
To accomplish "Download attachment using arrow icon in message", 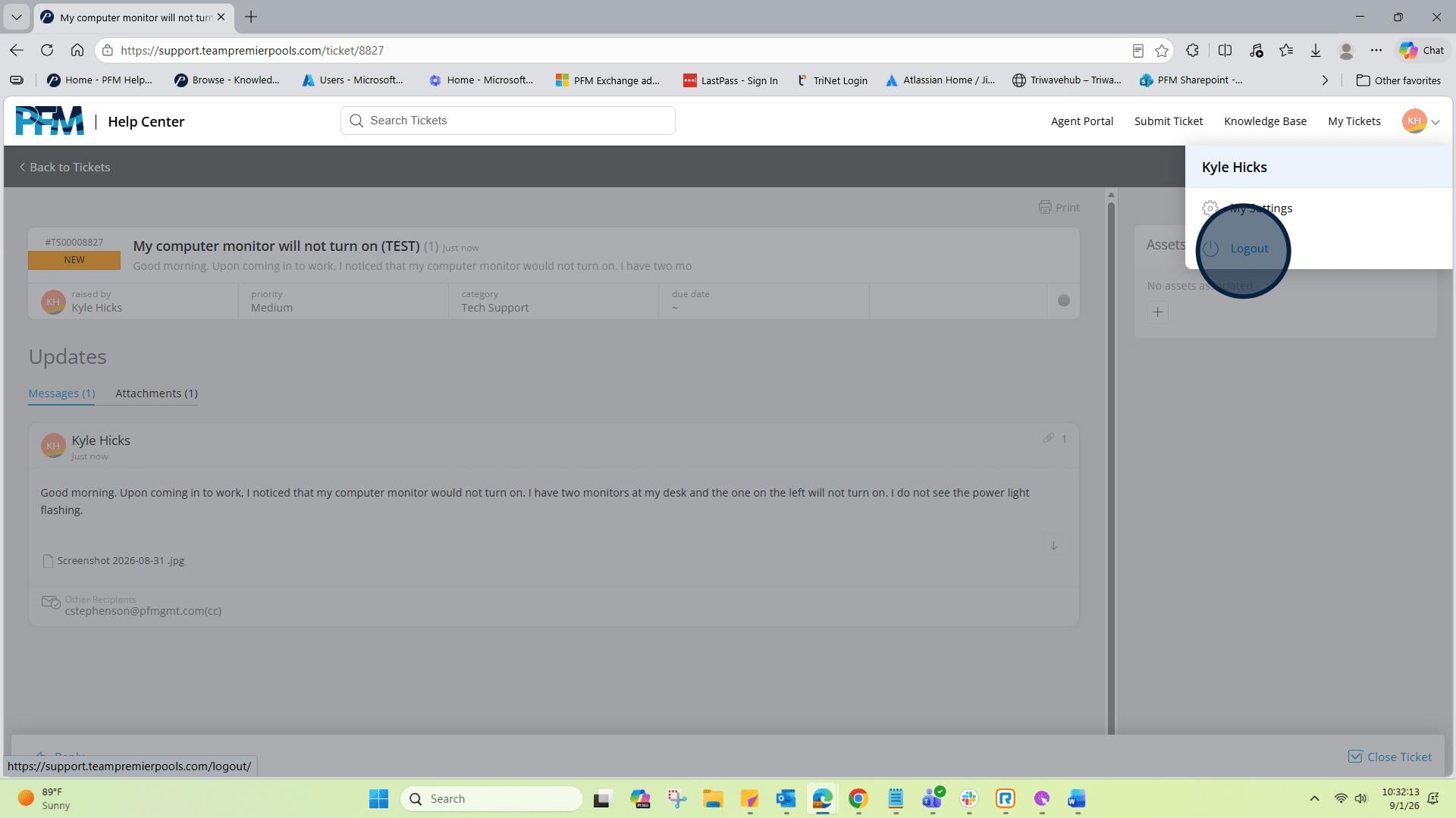I will pos(1053,546).
